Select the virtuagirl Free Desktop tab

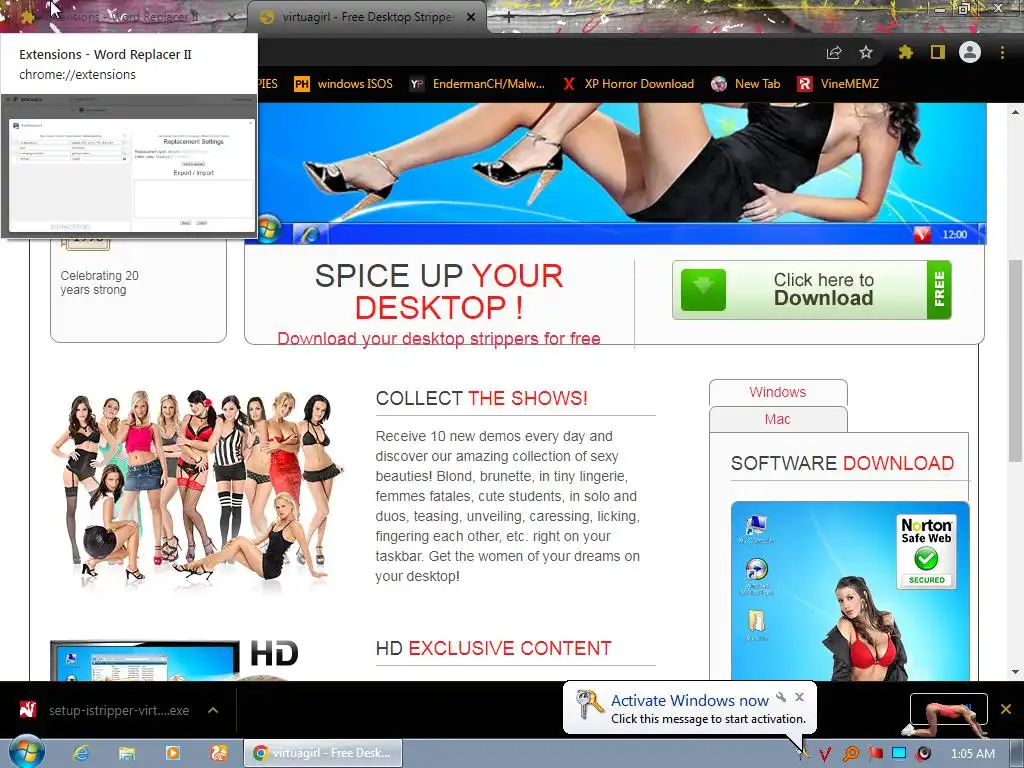tap(366, 17)
